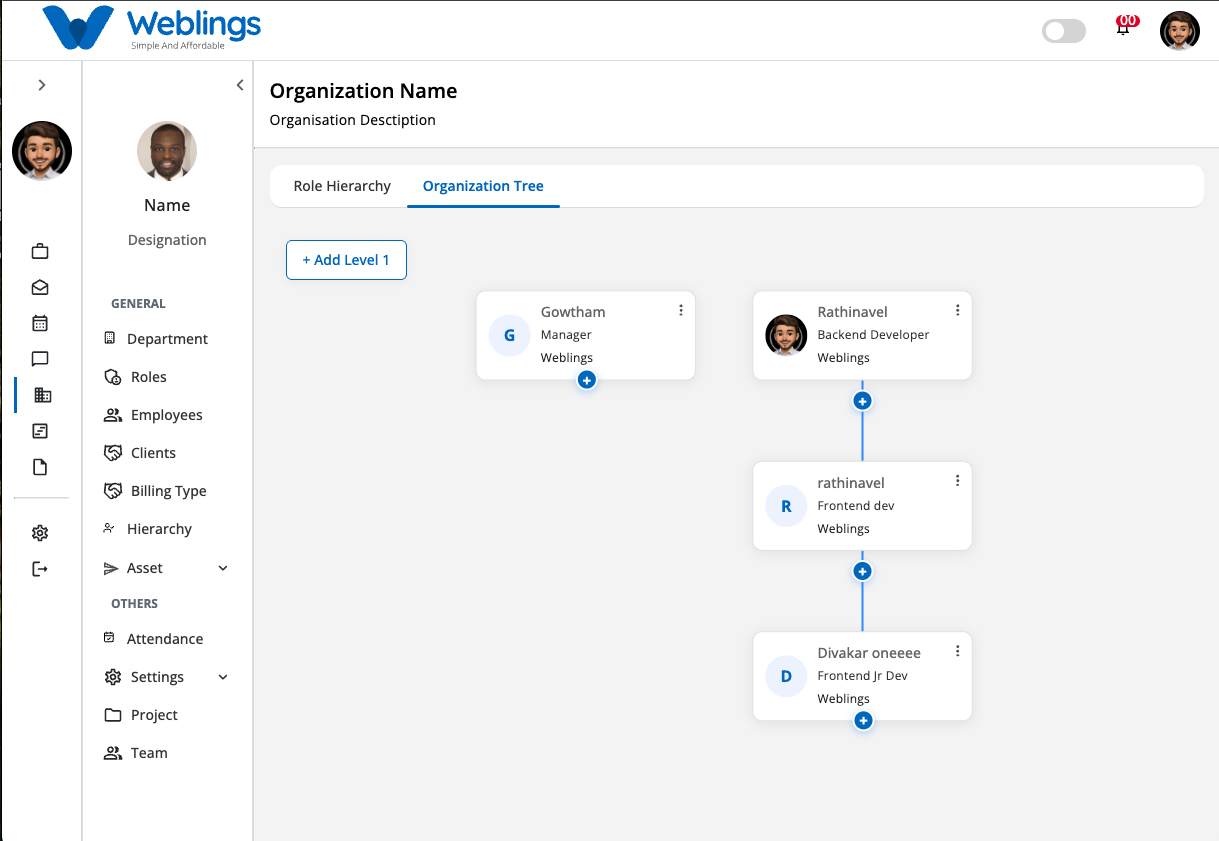This screenshot has height=841, width=1219.
Task: Expand the Settings submenu chevron
Action: pos(223,677)
